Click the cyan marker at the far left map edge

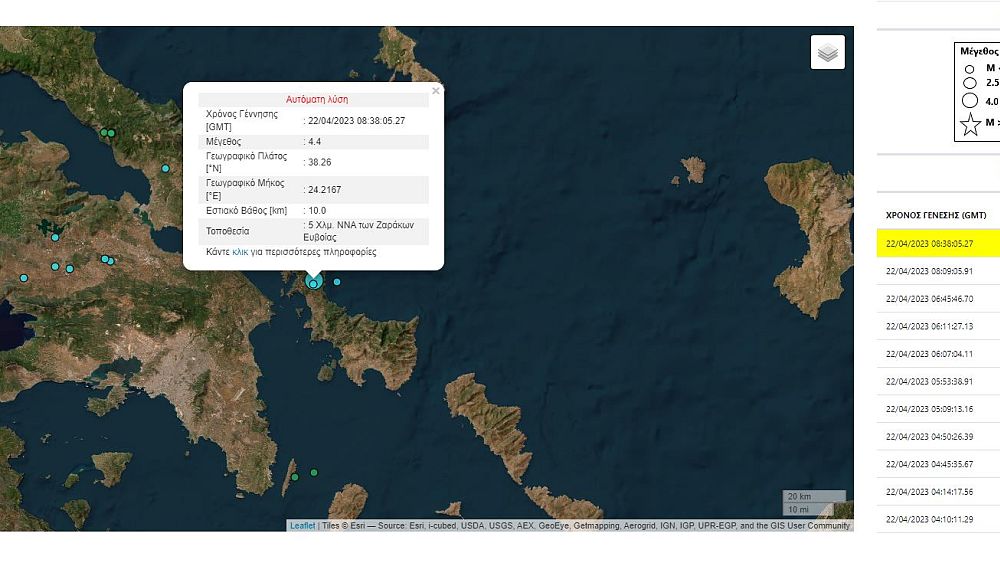click(x=24, y=278)
